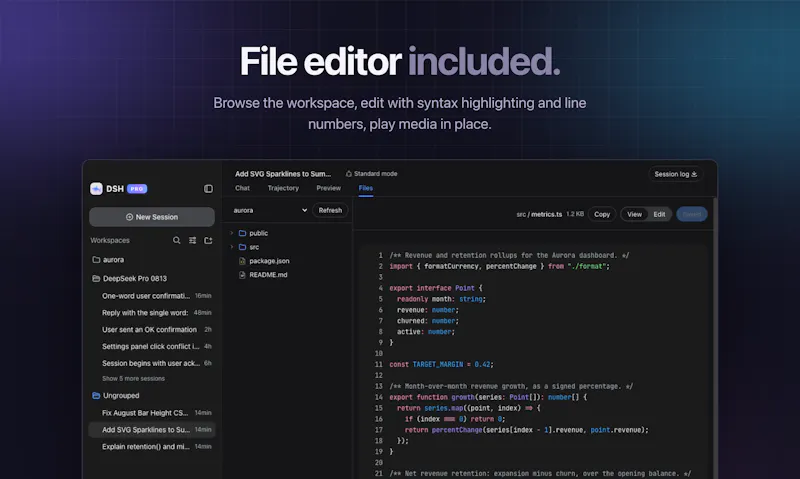Viewport: 800px width, 479px height.
Task: Expand the public folder chevron
Action: 232,233
